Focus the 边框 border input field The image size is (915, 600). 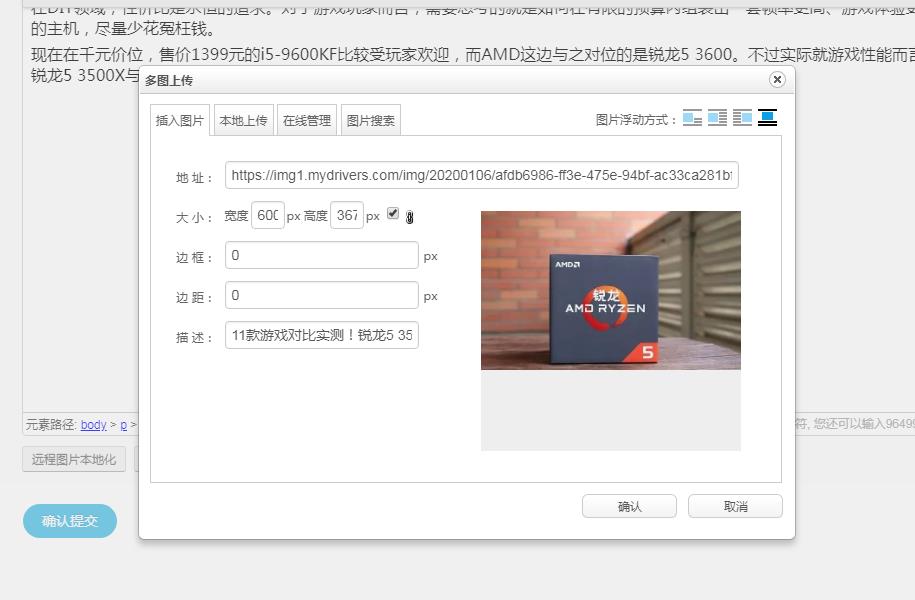[322, 255]
